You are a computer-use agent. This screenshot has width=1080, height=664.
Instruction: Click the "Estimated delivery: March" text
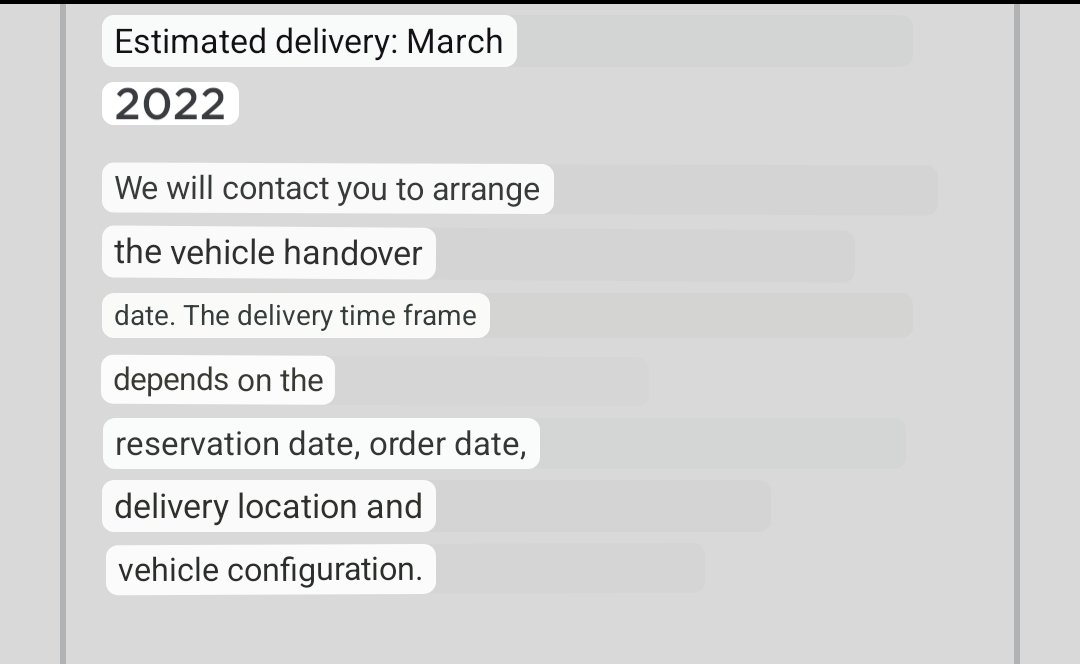309,41
